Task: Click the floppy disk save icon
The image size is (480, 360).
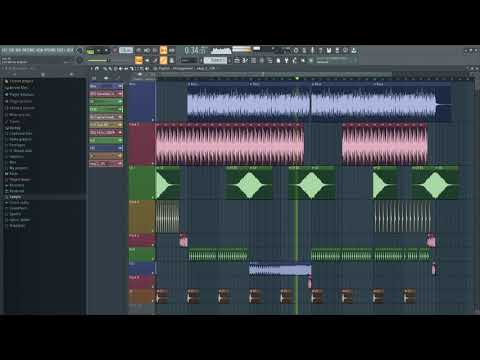Action: pyautogui.click(x=329, y=51)
